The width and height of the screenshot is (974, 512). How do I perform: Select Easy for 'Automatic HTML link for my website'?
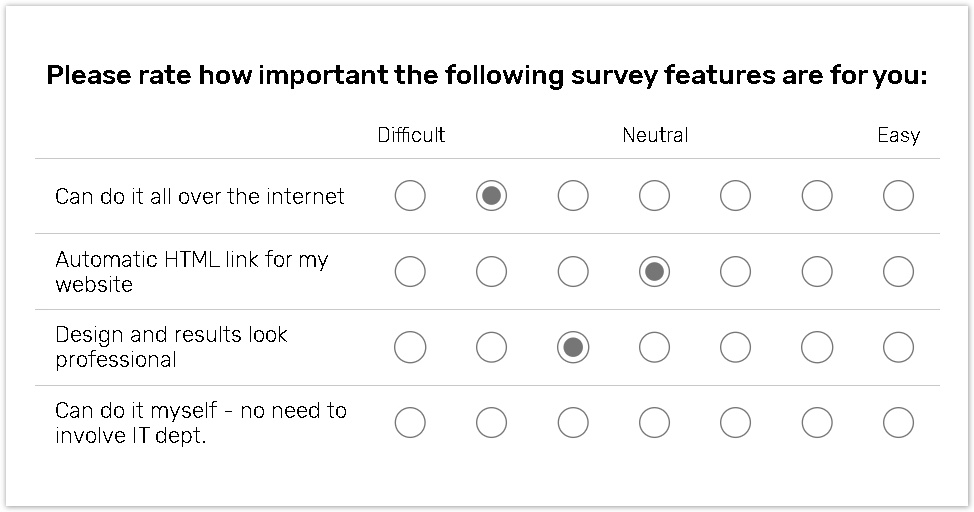tap(898, 271)
